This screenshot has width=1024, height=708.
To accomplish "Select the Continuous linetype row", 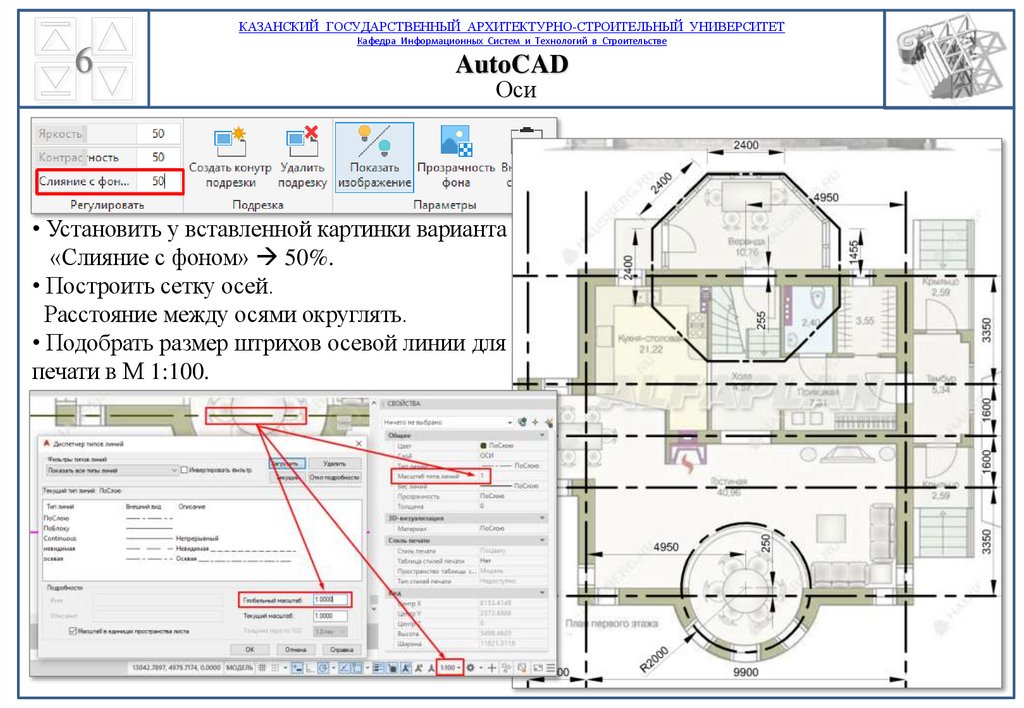I will [x=202, y=538].
